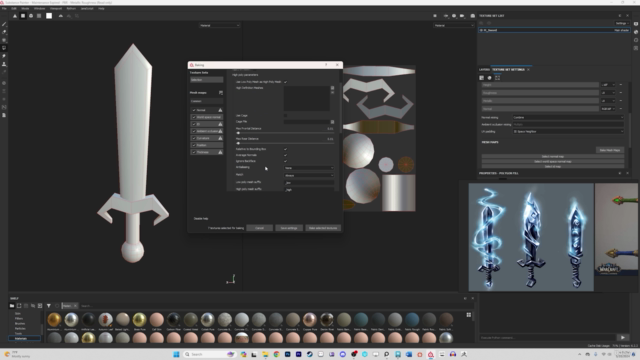
Task: Click the Cancel button in Baking dialog
Action: [x=260, y=228]
